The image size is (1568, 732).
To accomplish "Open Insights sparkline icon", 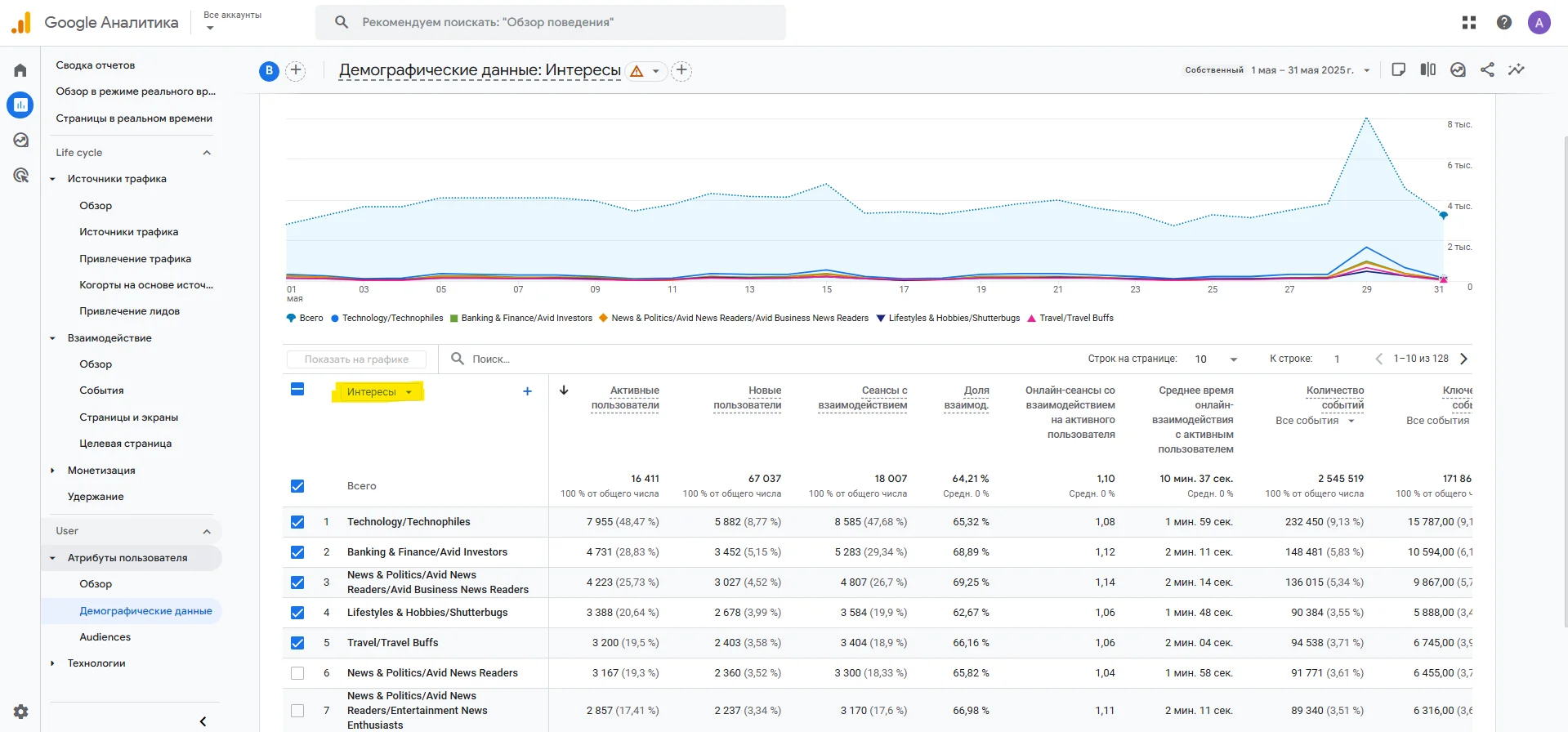I will tap(1517, 70).
